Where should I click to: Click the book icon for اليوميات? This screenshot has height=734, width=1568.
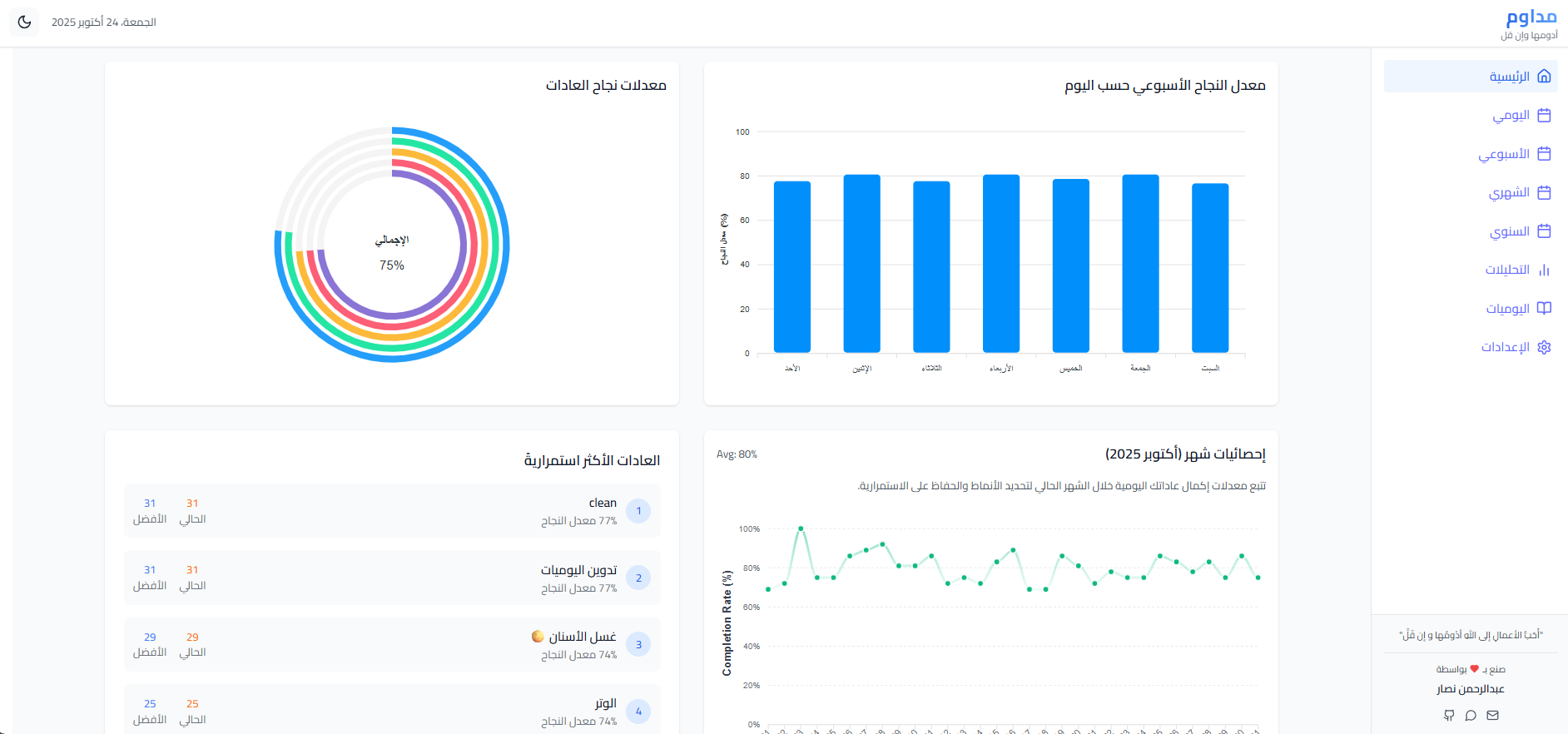tap(1544, 308)
